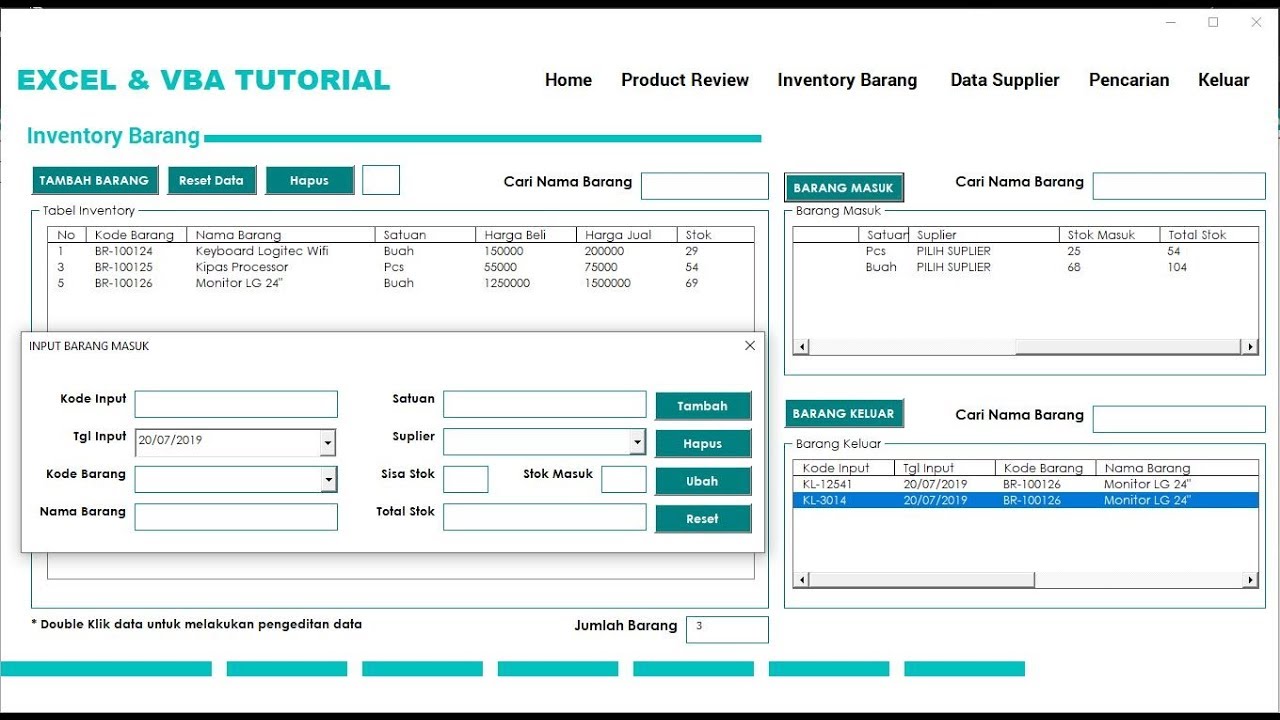This screenshot has height=720, width=1280.
Task: Focus the Satuan input field
Action: coord(545,404)
